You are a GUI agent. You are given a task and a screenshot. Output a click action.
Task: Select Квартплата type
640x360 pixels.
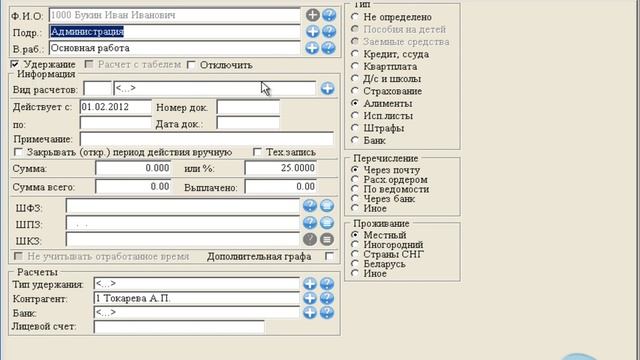[355, 66]
